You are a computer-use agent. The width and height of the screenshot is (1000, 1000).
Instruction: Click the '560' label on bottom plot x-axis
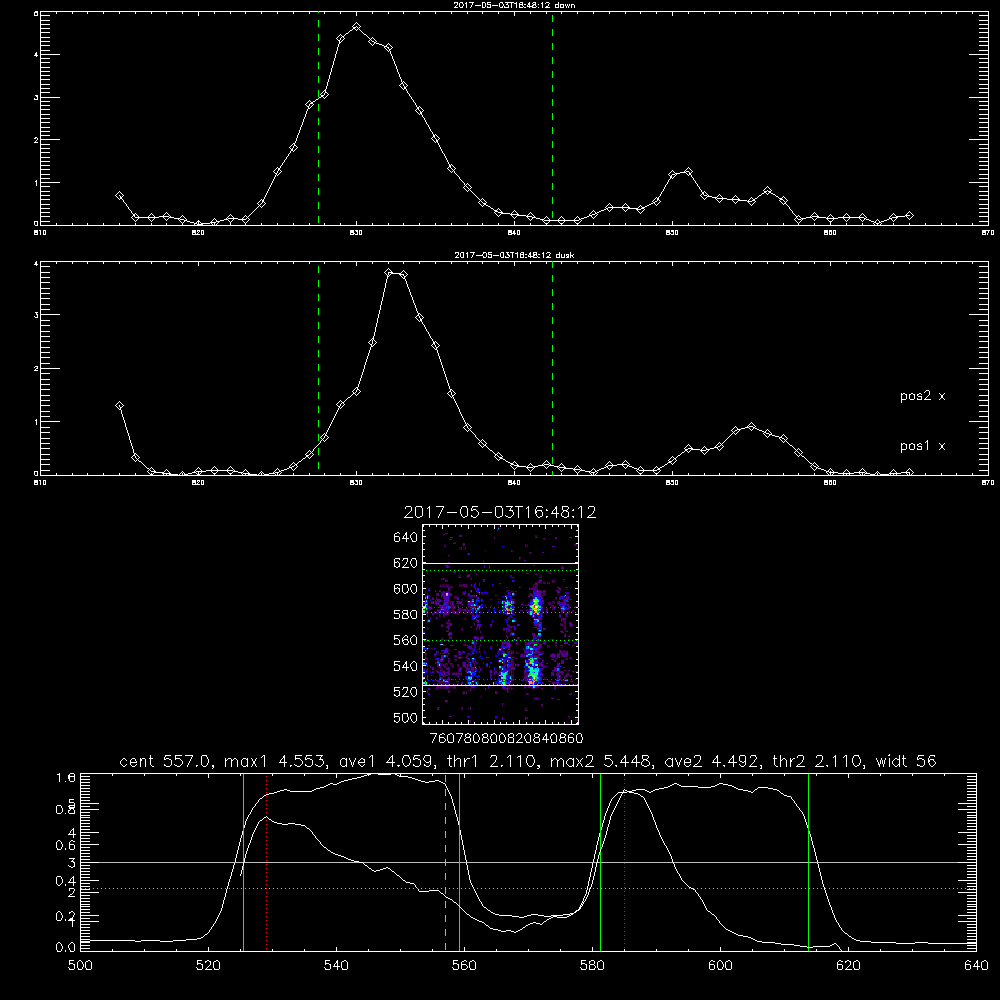464,966
